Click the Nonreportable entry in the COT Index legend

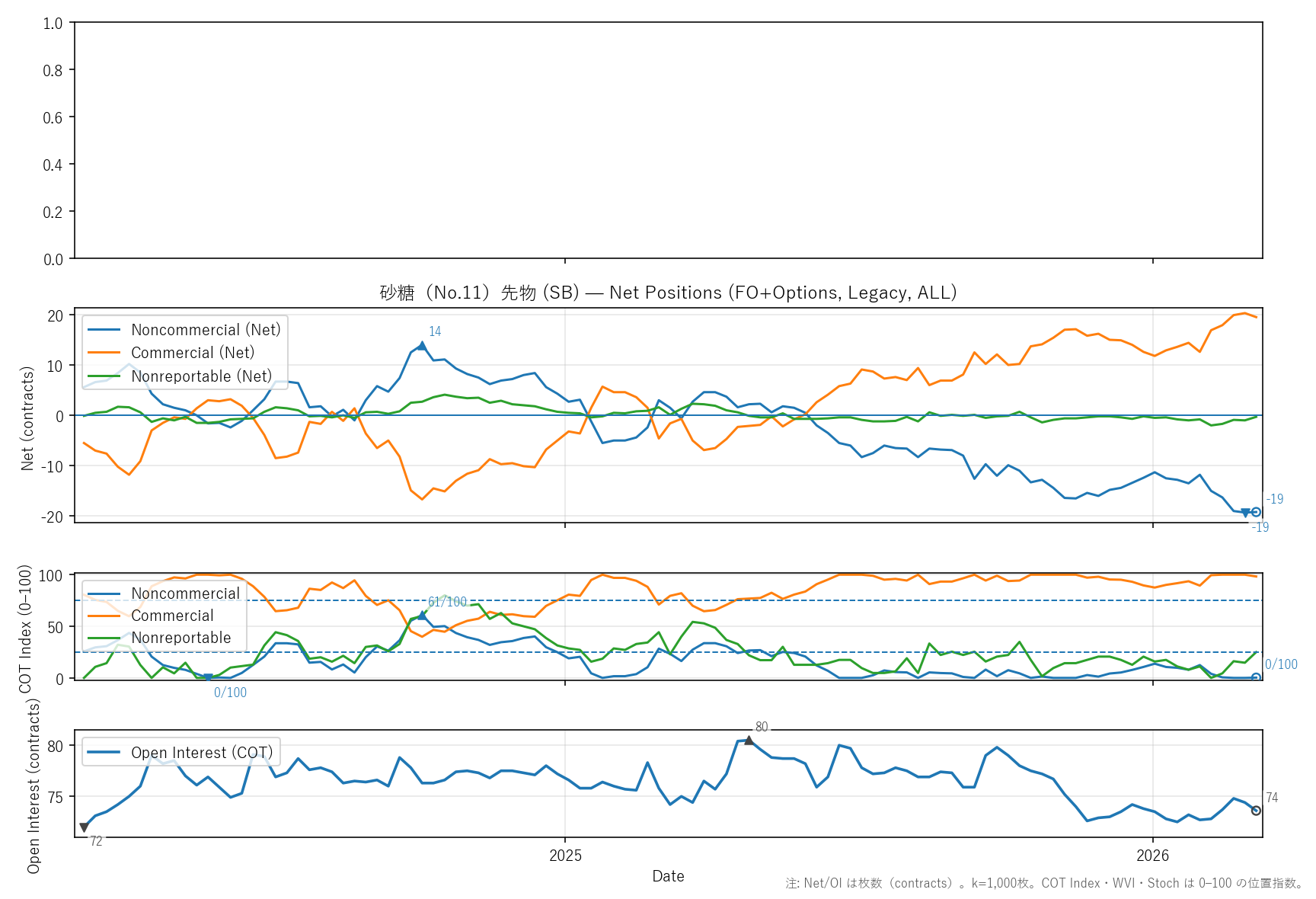click(x=180, y=638)
